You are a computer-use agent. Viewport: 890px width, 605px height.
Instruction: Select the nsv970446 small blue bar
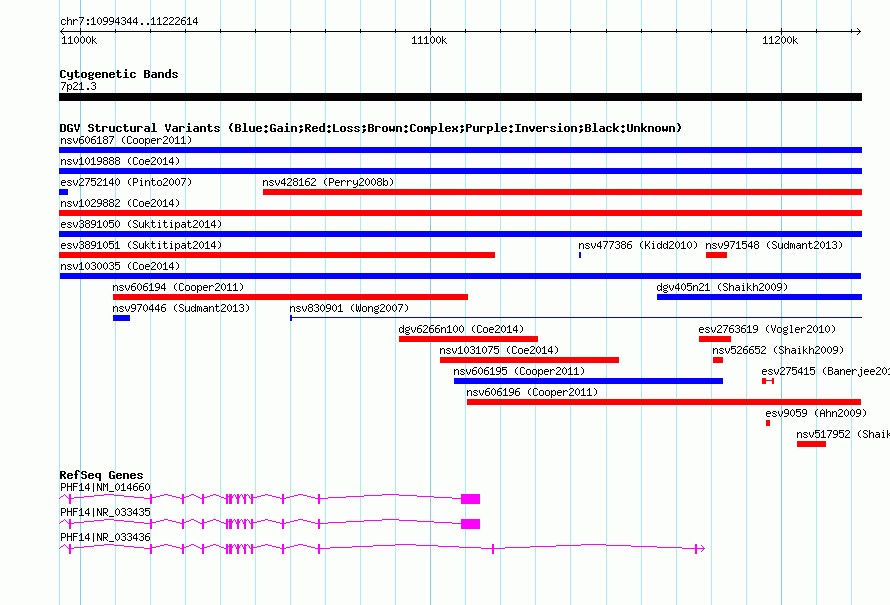121,318
